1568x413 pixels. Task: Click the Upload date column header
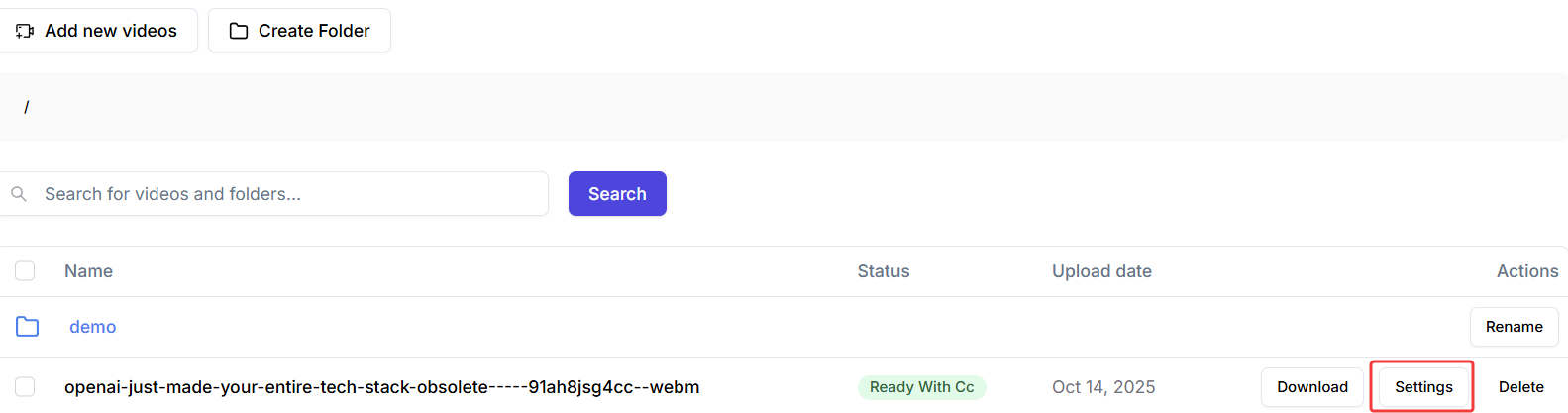(x=1101, y=271)
